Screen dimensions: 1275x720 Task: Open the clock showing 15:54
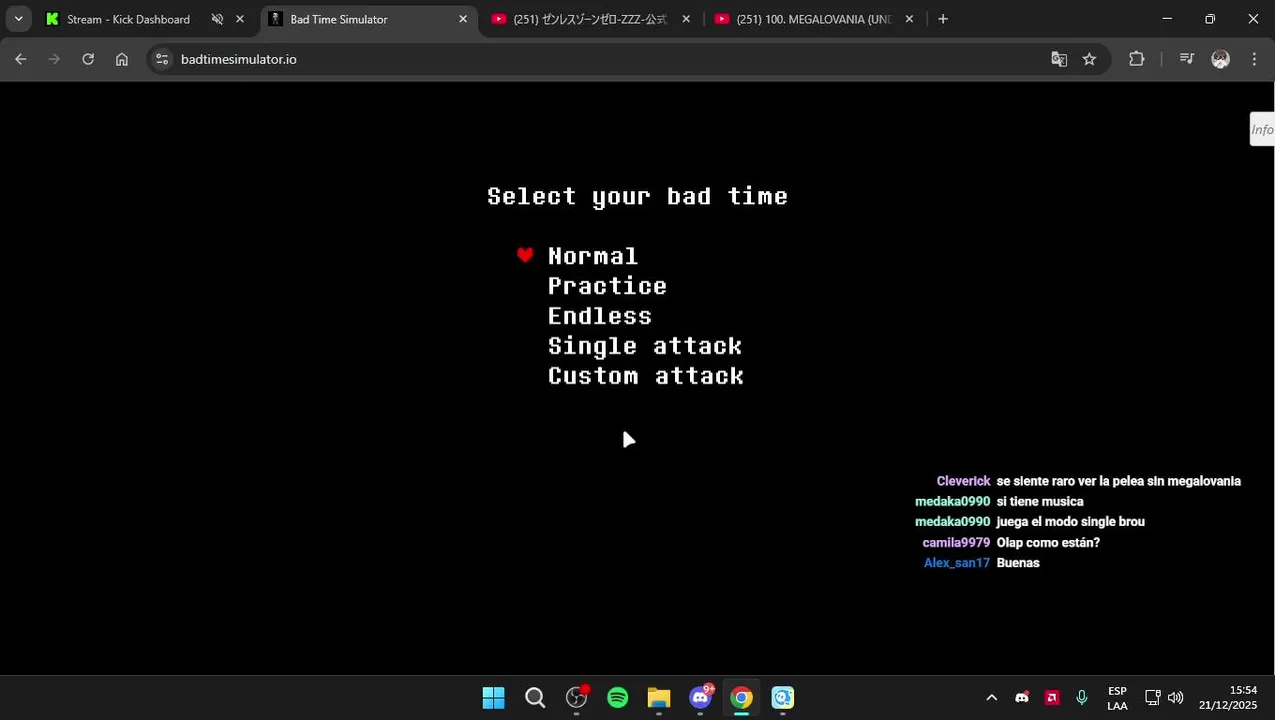click(1228, 698)
